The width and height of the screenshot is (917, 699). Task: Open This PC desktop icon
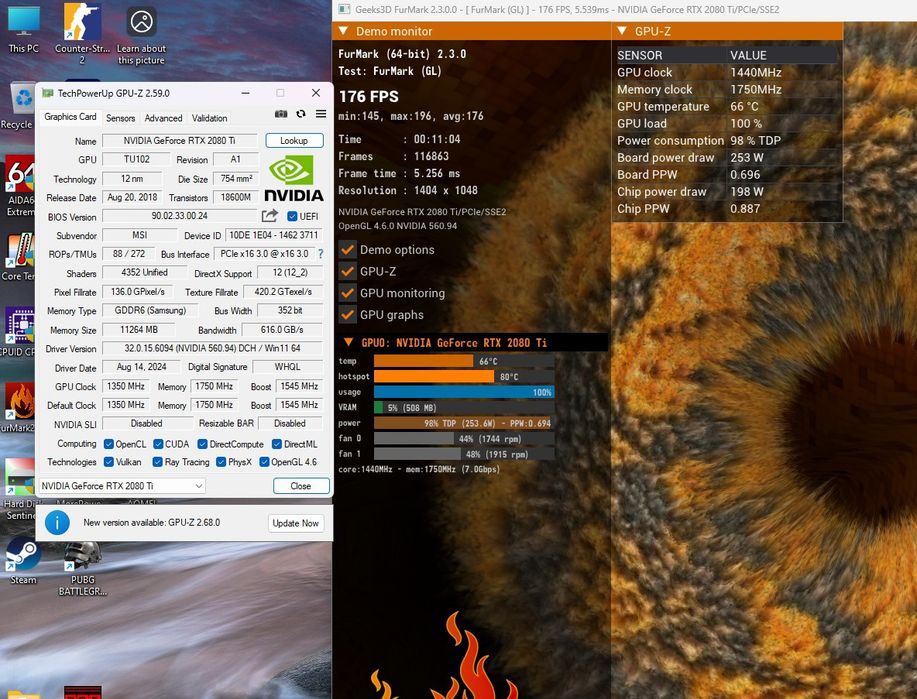23,29
